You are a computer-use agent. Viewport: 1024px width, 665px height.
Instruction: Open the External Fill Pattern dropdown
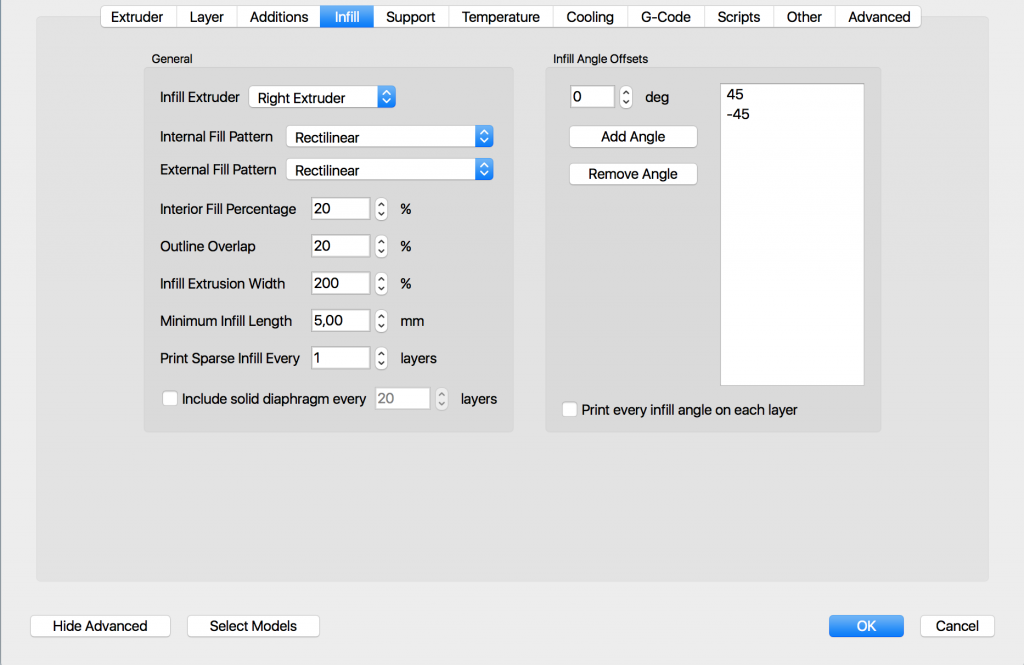pos(389,170)
